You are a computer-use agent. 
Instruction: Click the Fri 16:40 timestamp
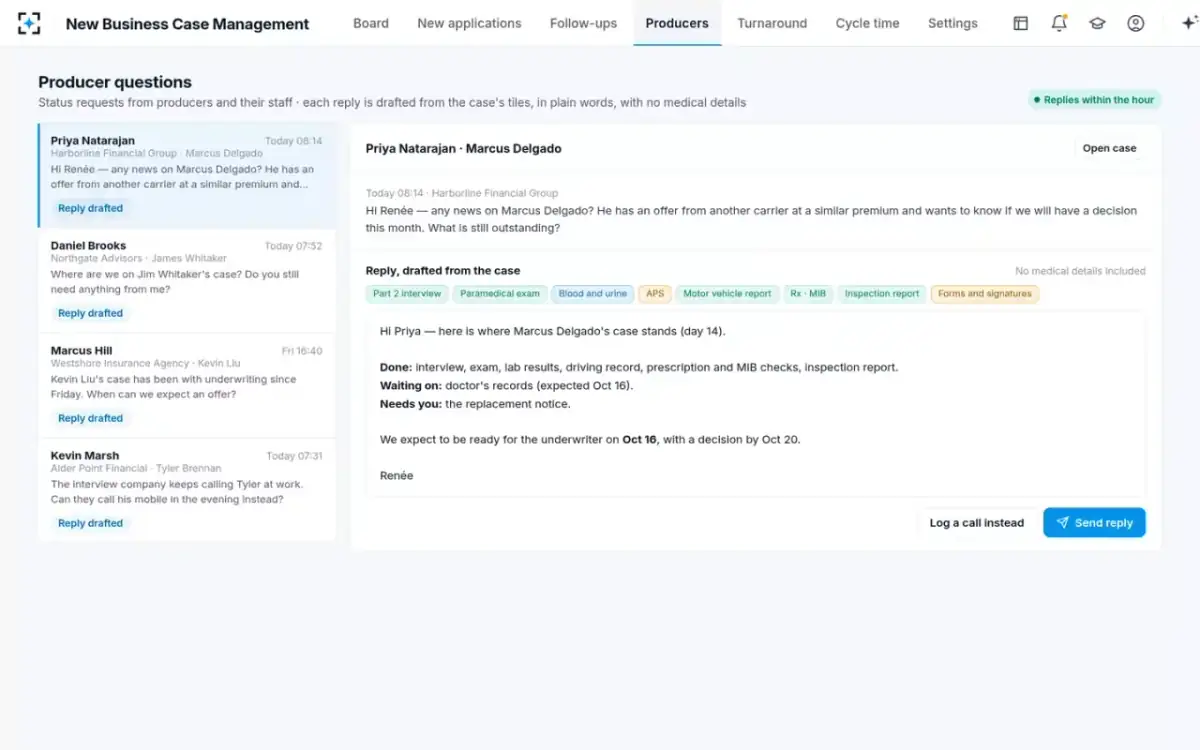coord(301,351)
